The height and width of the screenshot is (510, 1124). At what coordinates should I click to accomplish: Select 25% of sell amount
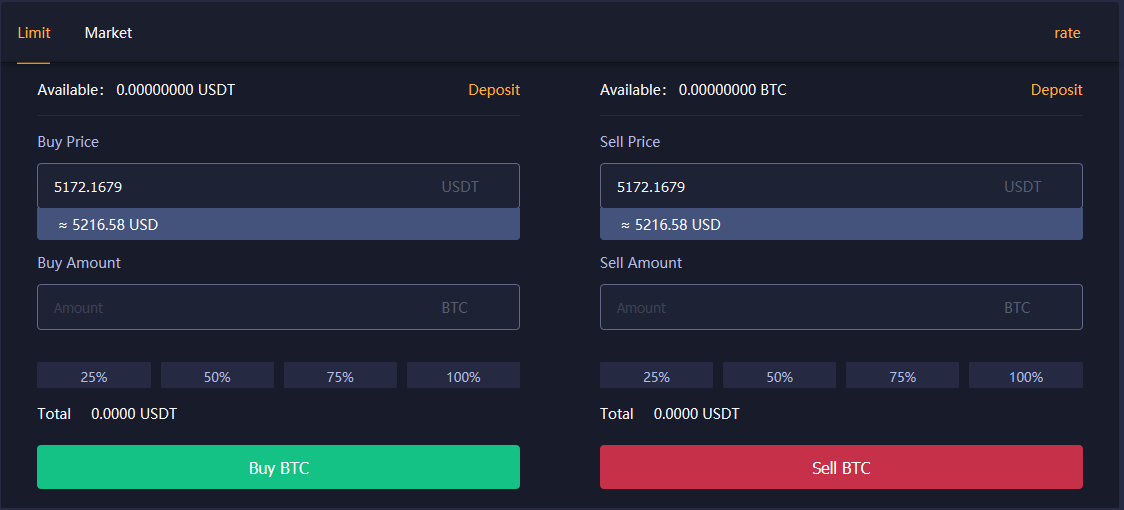point(656,377)
